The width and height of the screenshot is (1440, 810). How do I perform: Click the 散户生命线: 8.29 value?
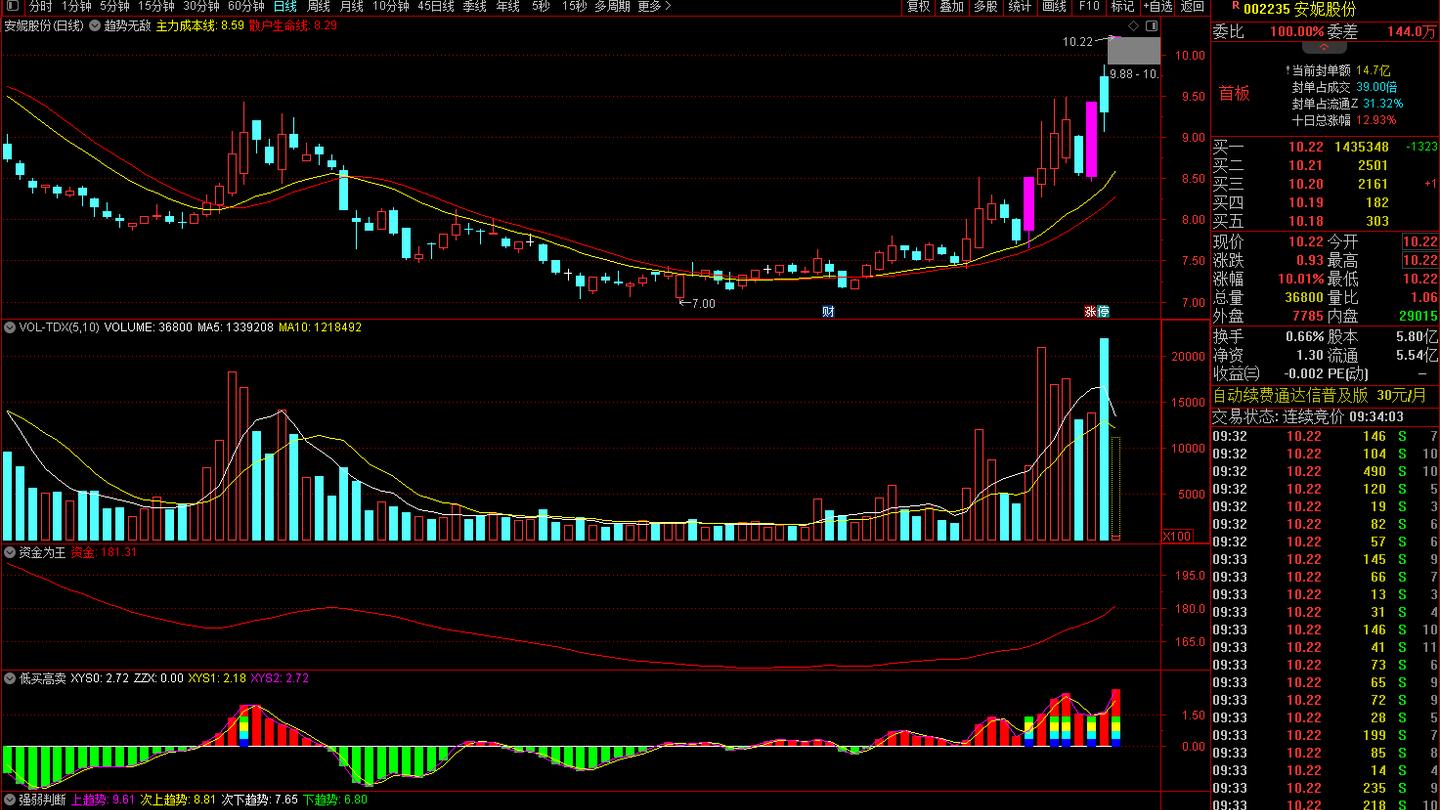[x=293, y=26]
